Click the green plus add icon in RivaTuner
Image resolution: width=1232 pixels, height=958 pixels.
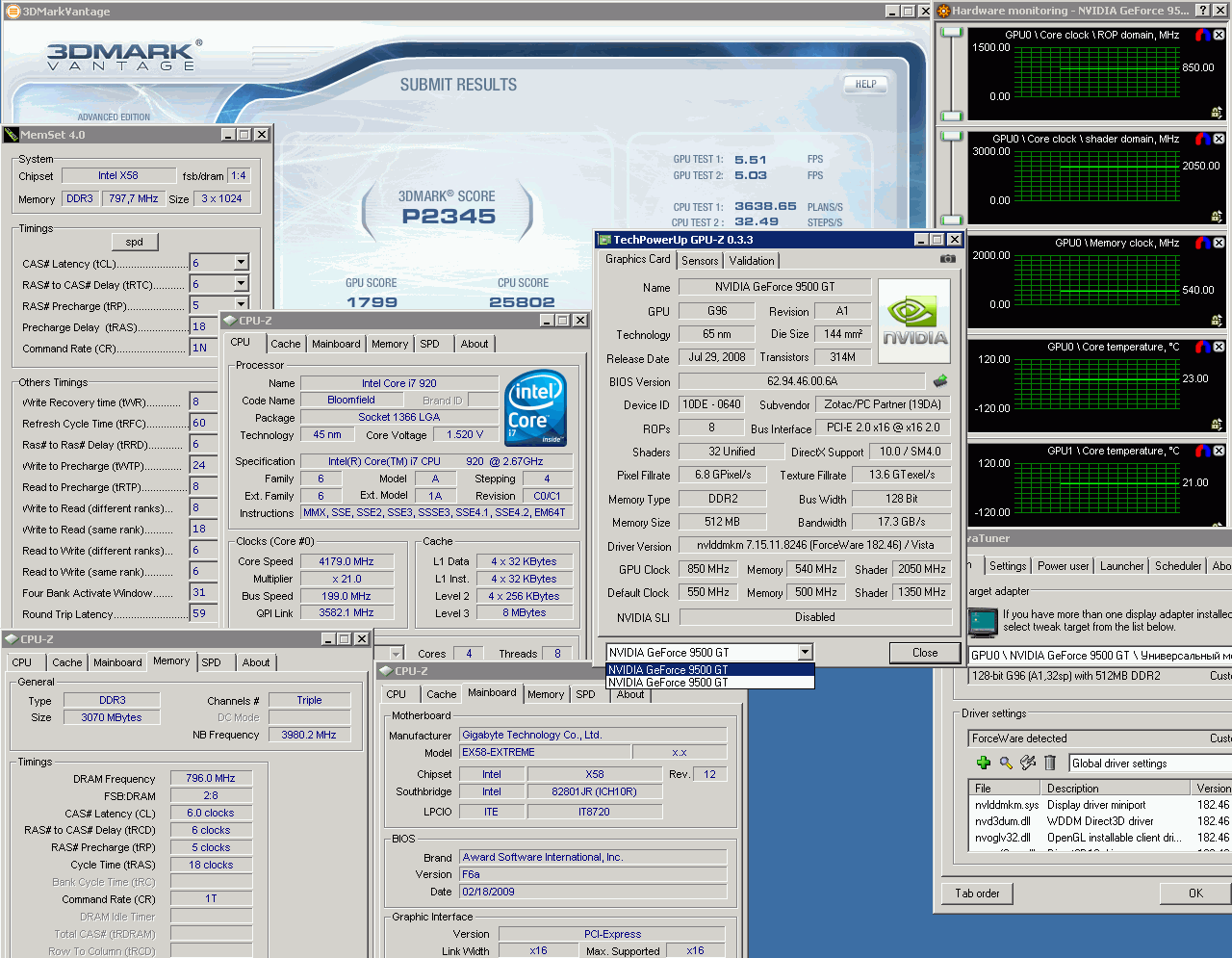pos(984,763)
